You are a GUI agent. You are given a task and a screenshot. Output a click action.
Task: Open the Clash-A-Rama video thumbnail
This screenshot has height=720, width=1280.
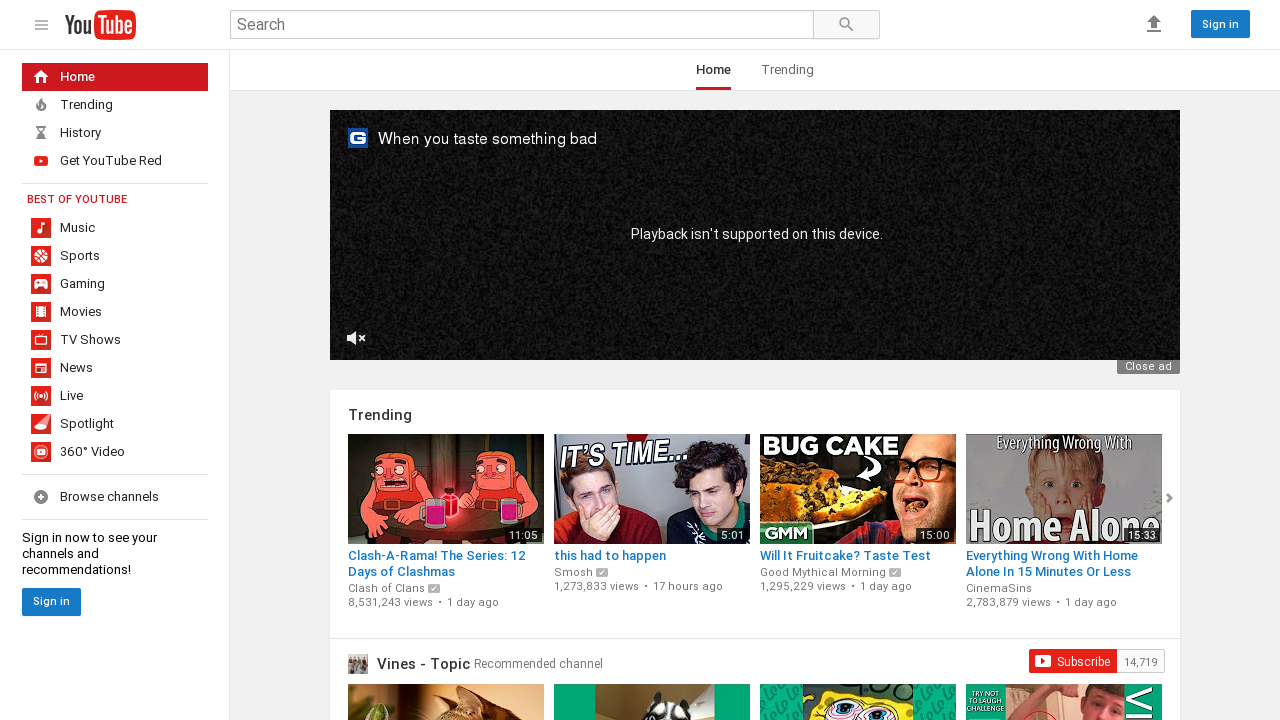[446, 489]
